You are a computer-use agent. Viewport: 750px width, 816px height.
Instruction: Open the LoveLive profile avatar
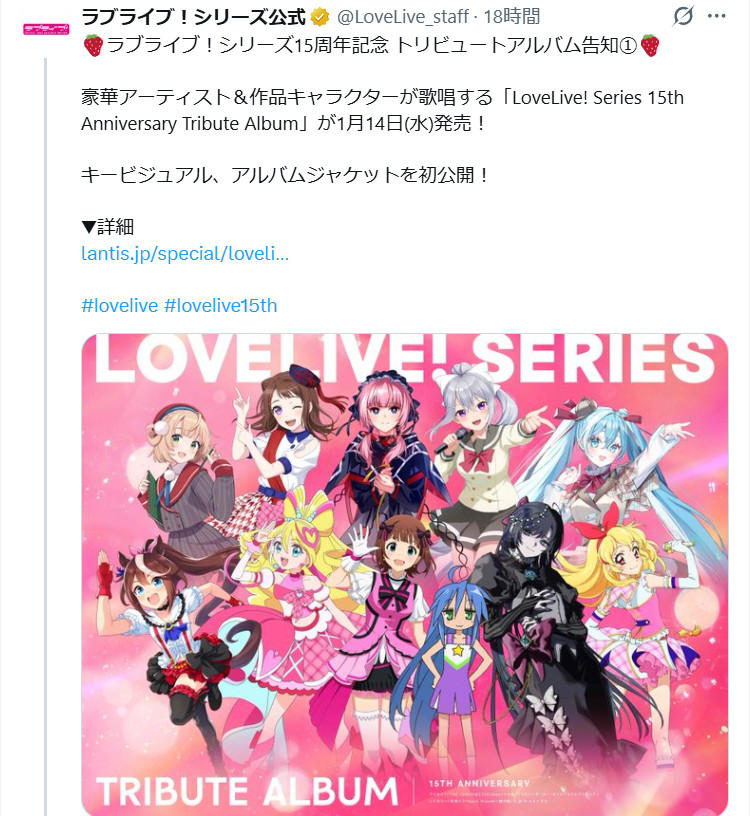[x=46, y=29]
